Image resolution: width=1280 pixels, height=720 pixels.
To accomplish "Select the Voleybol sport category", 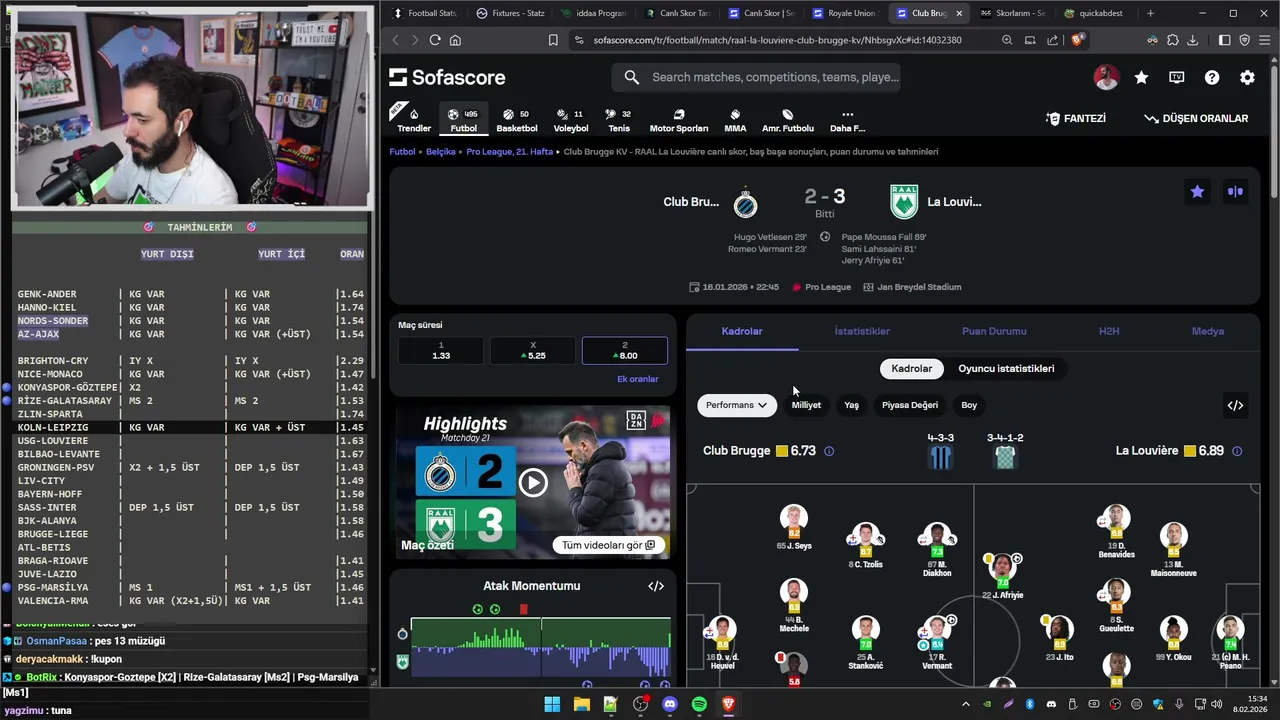I will point(571,120).
